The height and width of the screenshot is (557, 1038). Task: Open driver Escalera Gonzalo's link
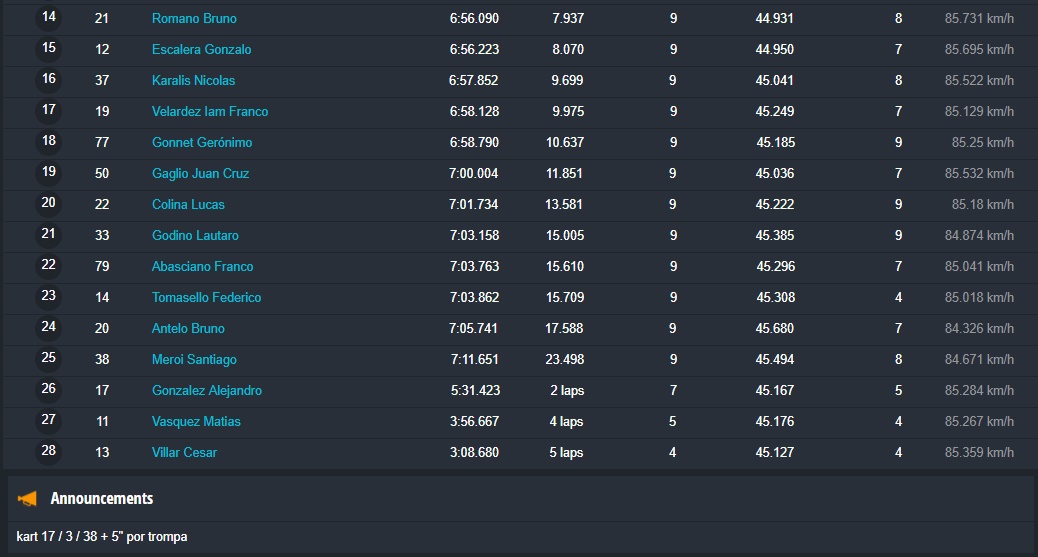[201, 49]
